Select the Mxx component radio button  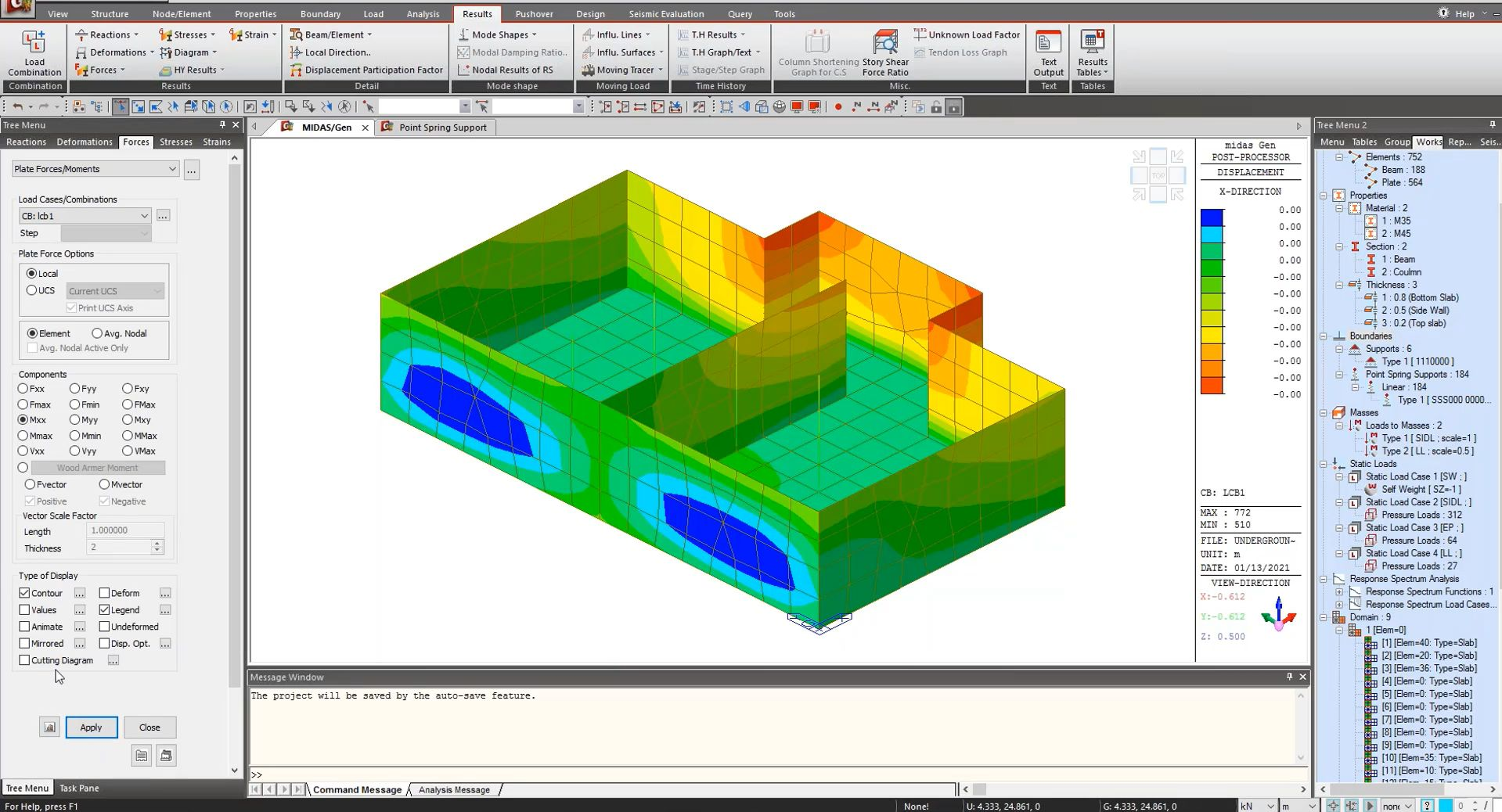point(24,420)
